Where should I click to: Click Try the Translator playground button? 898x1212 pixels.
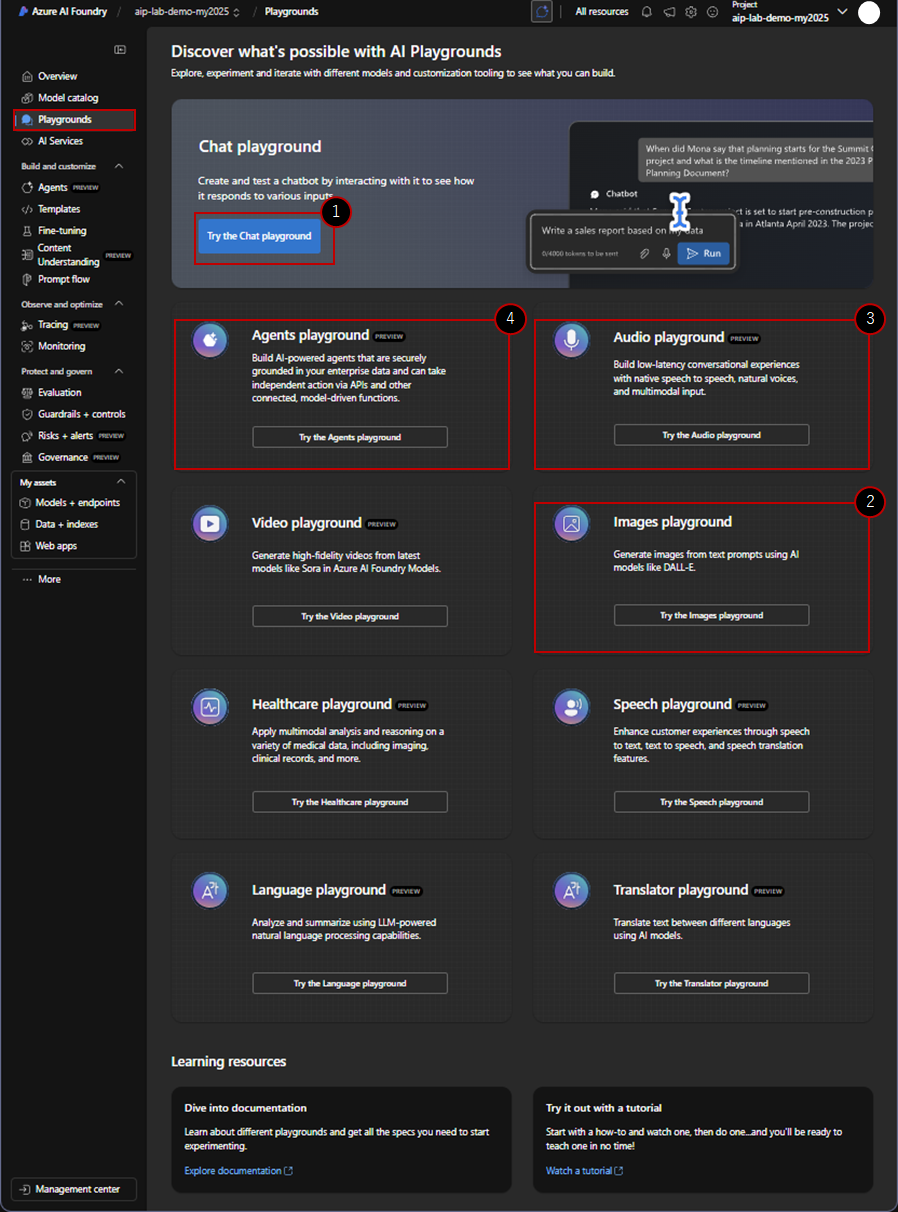(711, 983)
